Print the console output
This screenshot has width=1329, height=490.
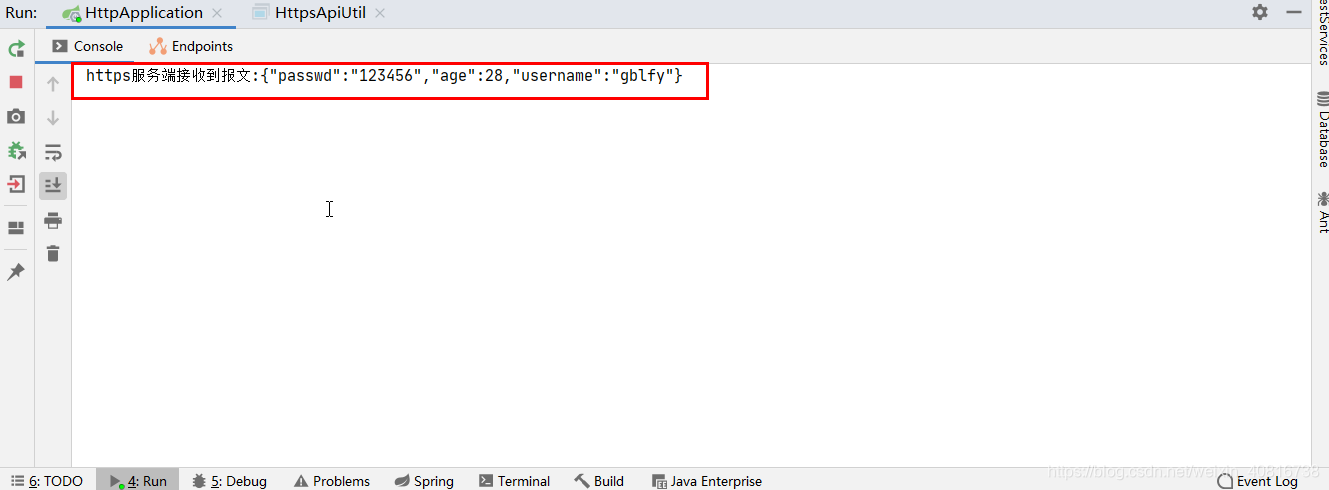tap(53, 220)
